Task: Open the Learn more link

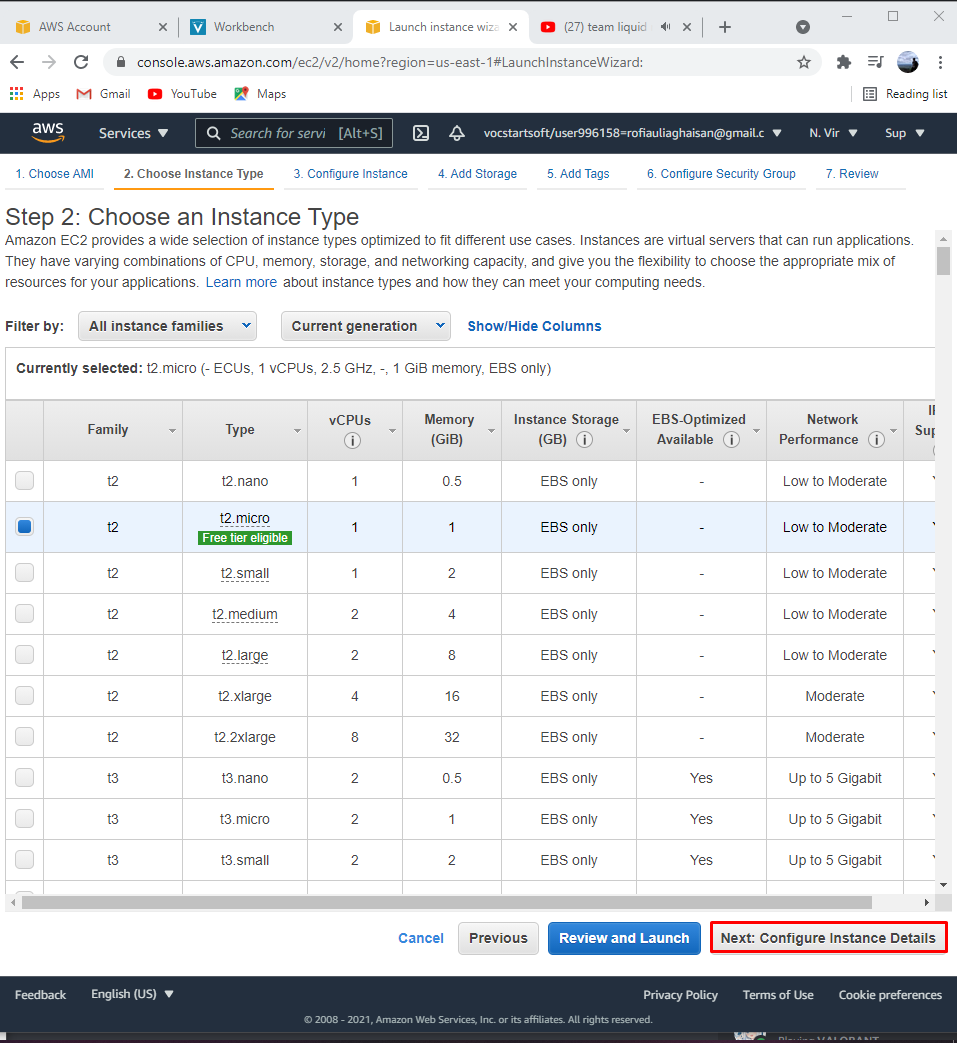Action: [x=241, y=282]
